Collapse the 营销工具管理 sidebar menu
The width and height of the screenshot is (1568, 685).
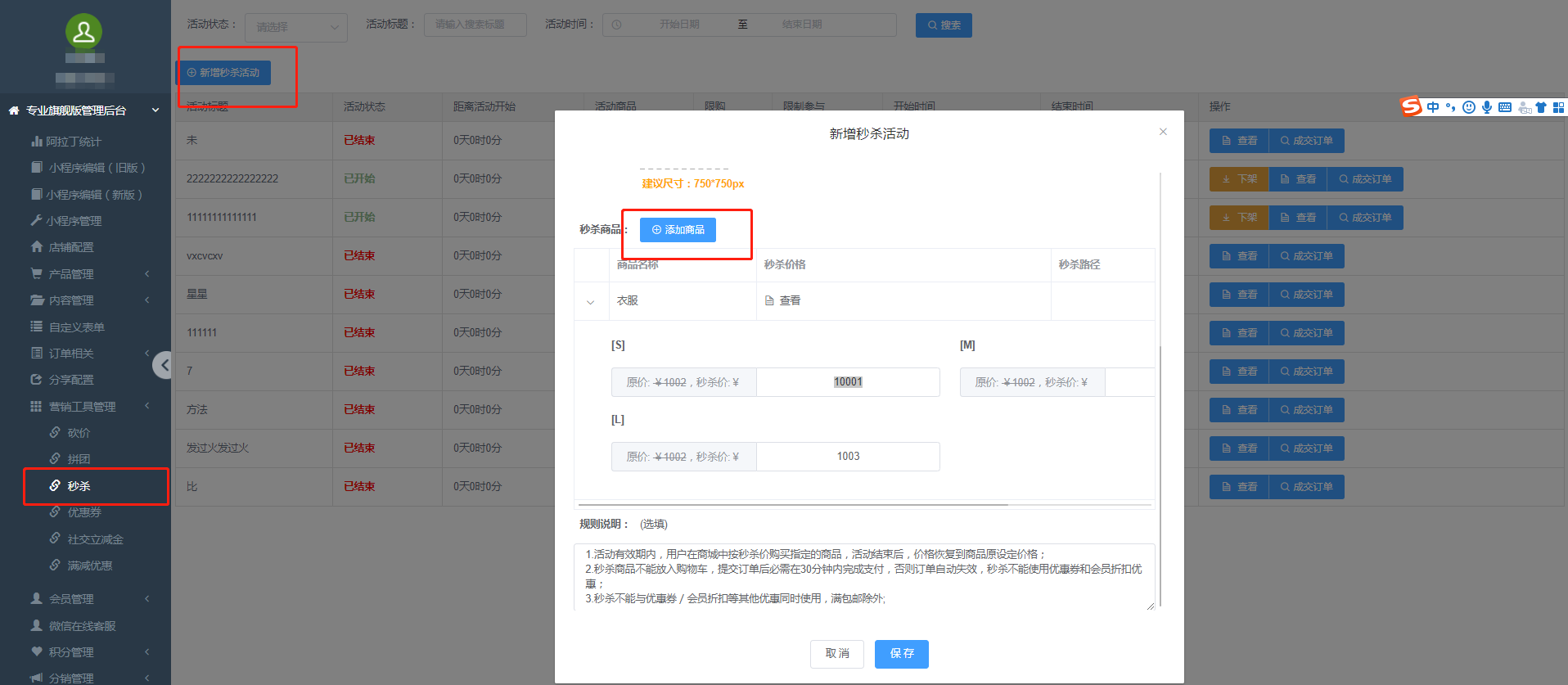click(82, 407)
